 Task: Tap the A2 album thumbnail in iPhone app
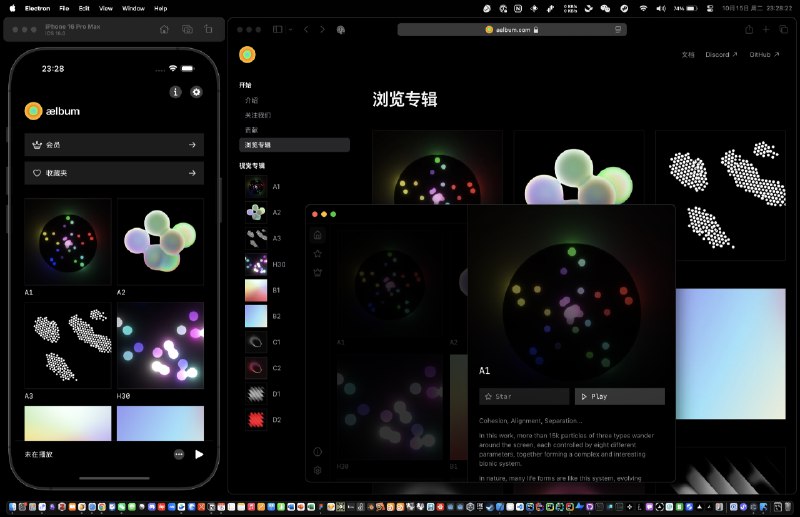[x=160, y=241]
